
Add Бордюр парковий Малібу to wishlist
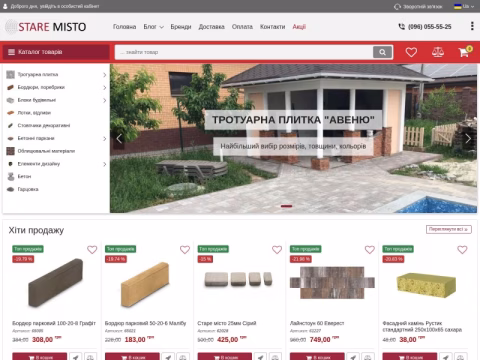coord(185,250)
